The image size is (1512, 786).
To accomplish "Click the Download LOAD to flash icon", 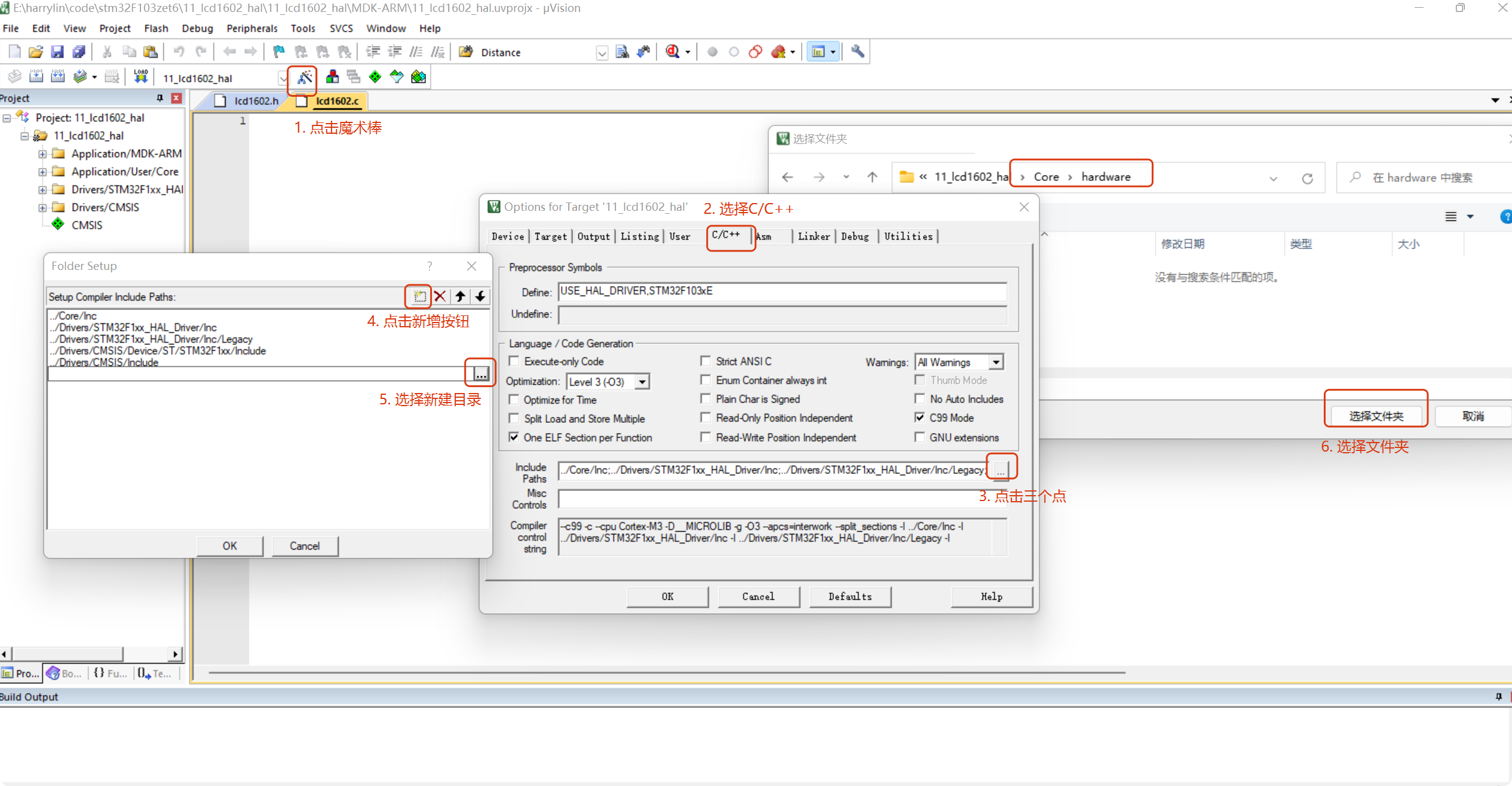I will [x=140, y=76].
